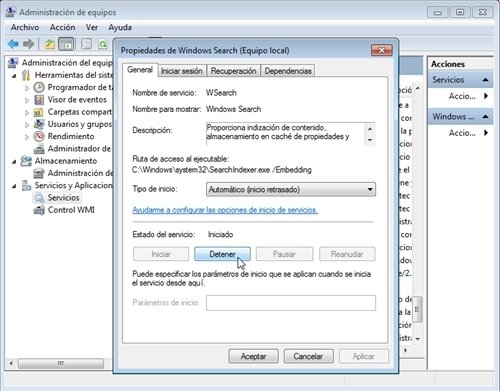Click the Parámetros de inicio input field

pos(291,303)
